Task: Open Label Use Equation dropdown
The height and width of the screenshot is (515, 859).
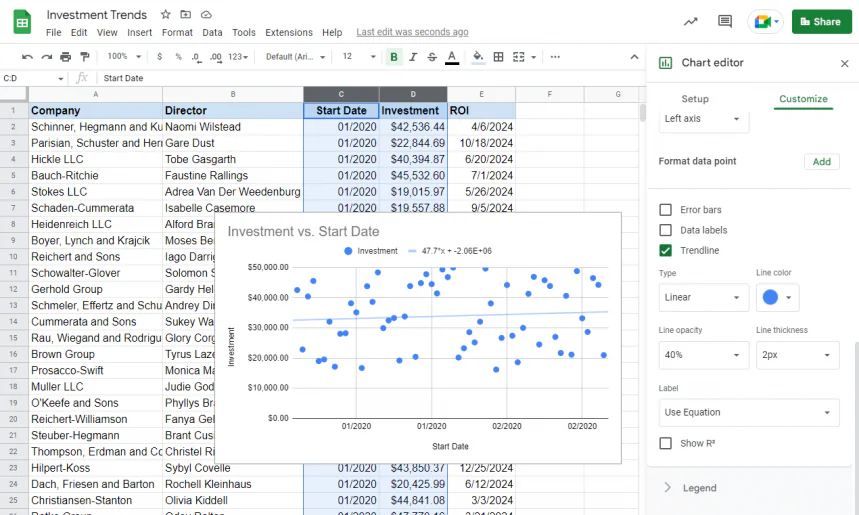Action: pos(748,413)
